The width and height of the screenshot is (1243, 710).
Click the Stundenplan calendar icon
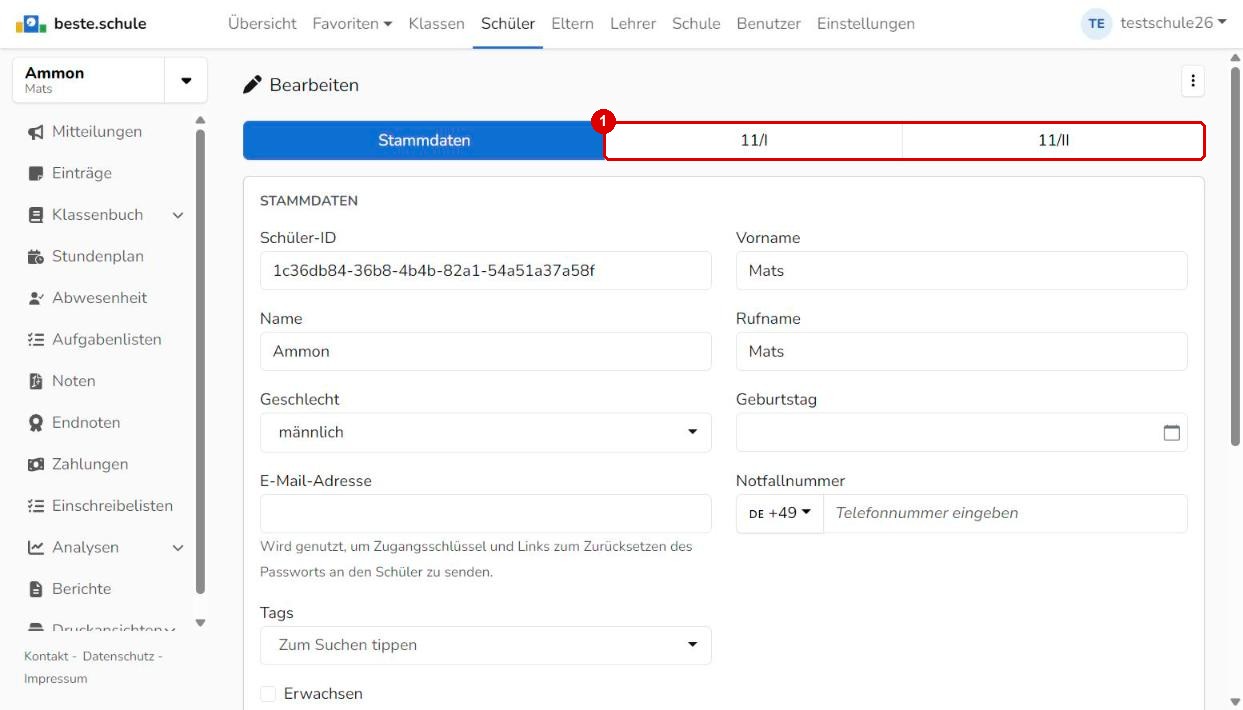point(36,257)
